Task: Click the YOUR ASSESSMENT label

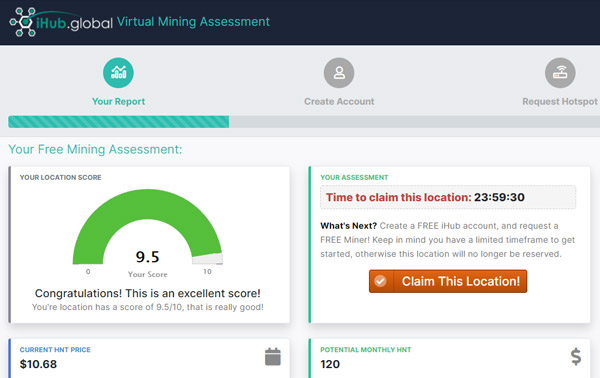Action: [x=354, y=178]
